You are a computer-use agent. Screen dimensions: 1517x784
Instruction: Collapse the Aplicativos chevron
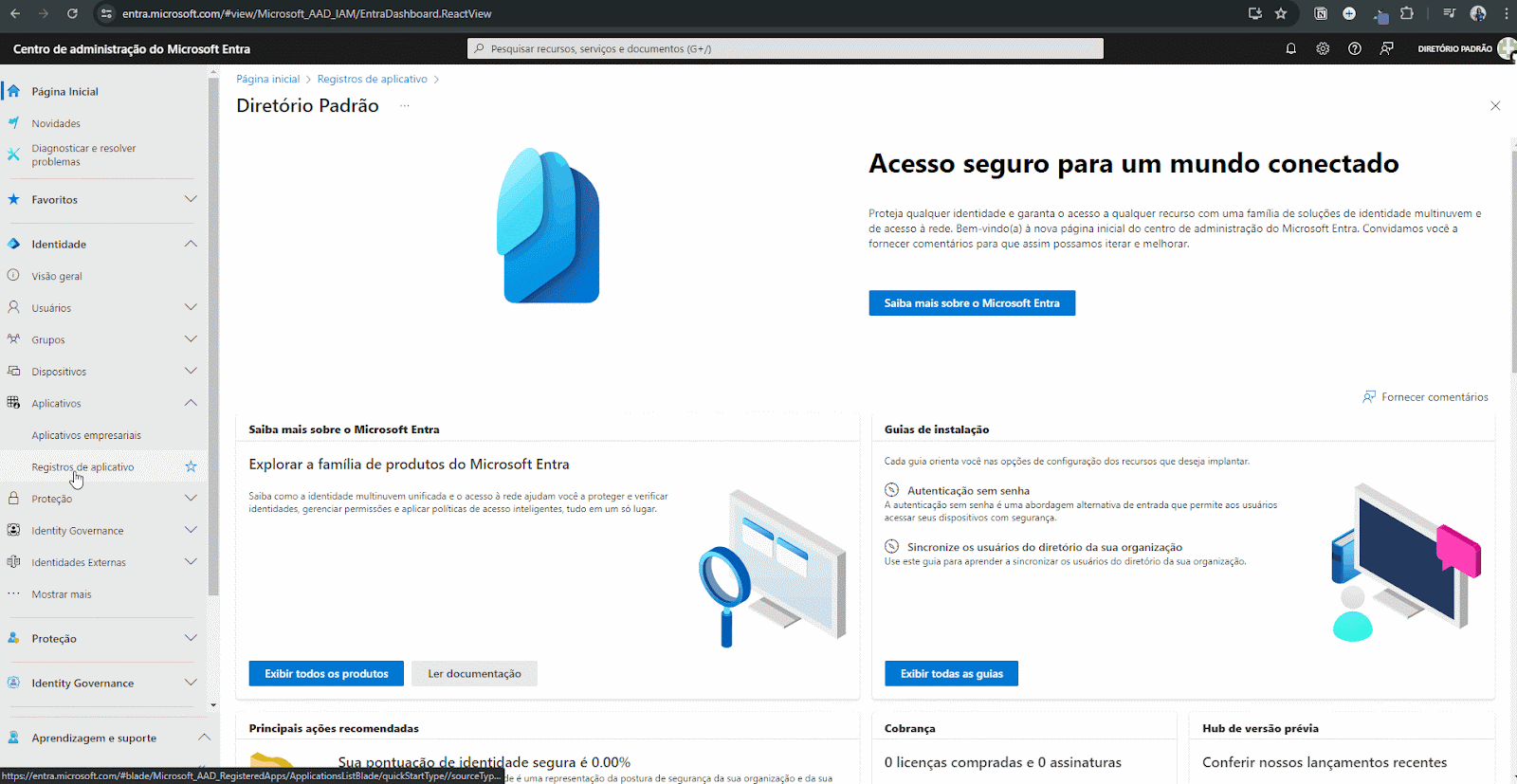[191, 402]
